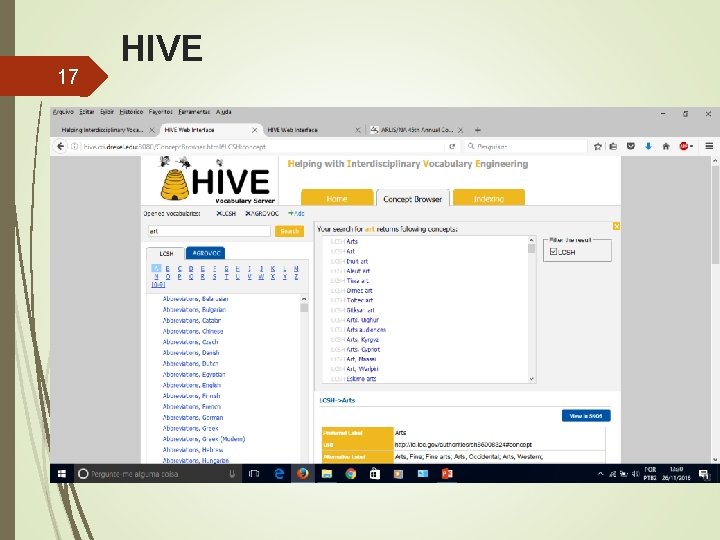This screenshot has height=540, width=720.
Task: Switch to the Indexing tab
Action: (x=489, y=197)
